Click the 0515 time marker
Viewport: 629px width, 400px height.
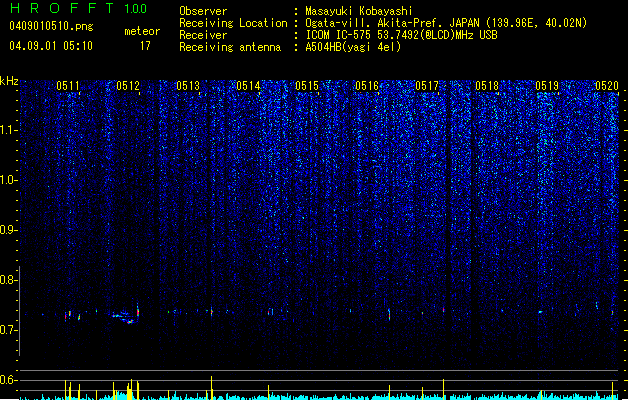[307, 86]
